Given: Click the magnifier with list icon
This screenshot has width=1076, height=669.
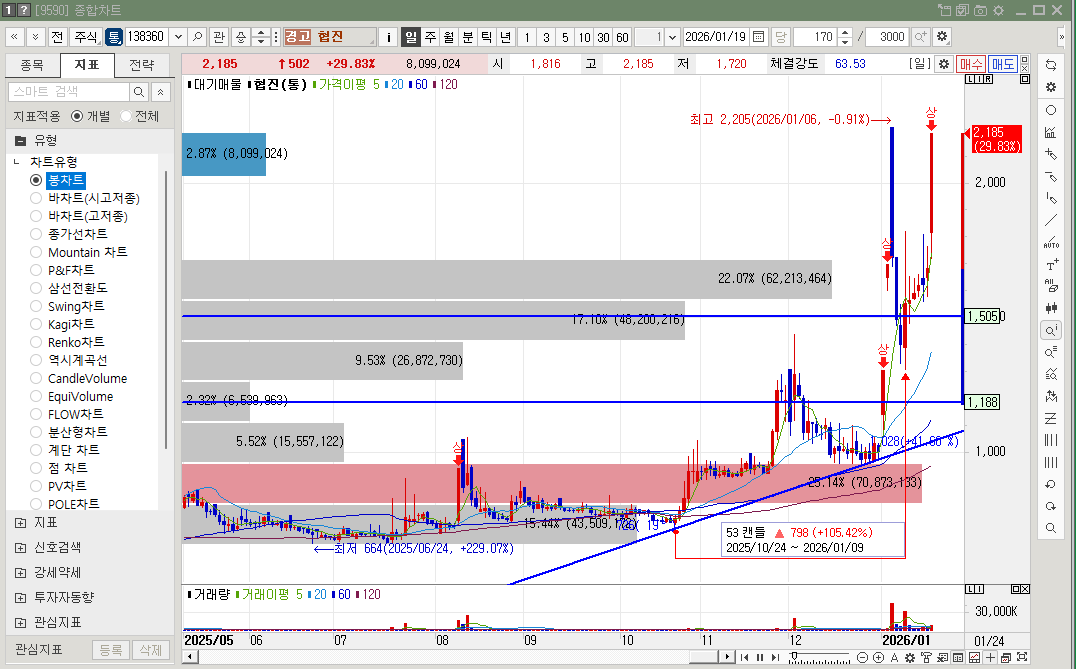Looking at the screenshot, I should pyautogui.click(x=1051, y=352).
